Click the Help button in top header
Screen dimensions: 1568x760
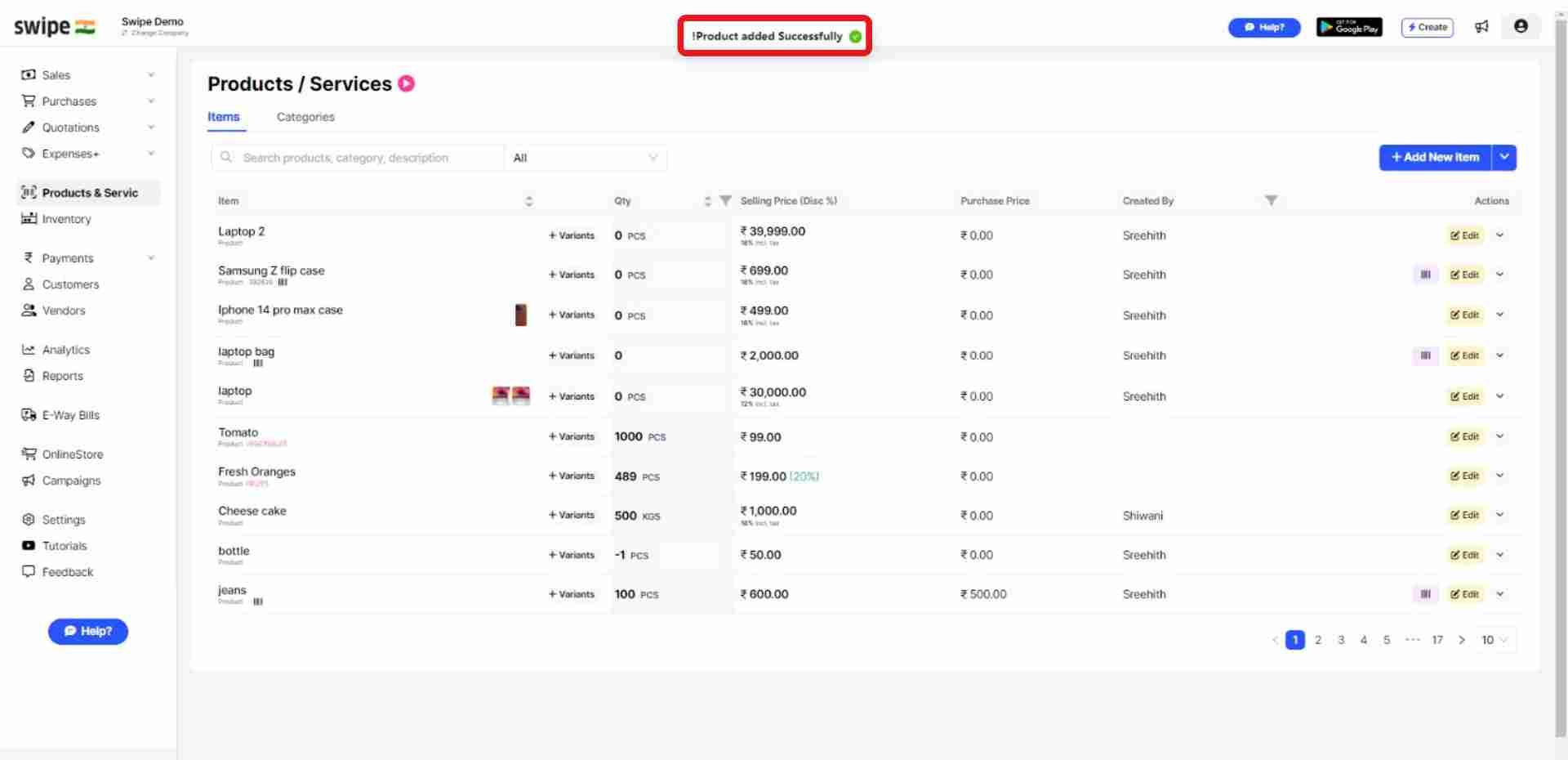point(1264,27)
